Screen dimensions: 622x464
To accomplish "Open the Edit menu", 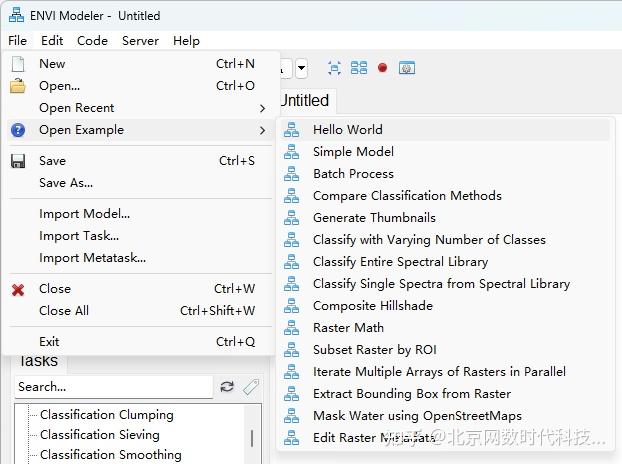I will (52, 41).
